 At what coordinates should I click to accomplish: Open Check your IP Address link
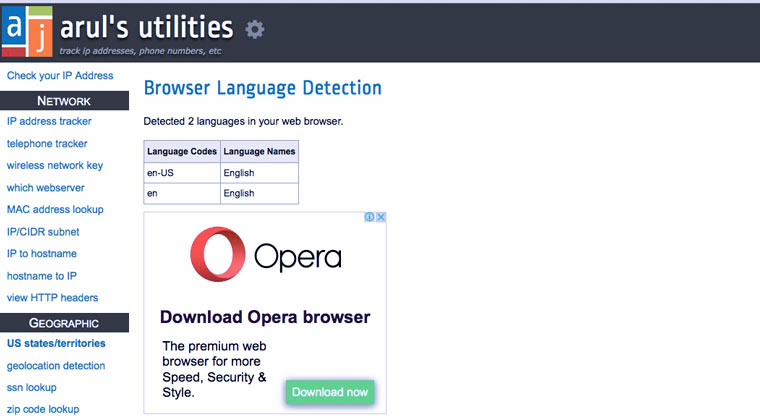[x=60, y=76]
